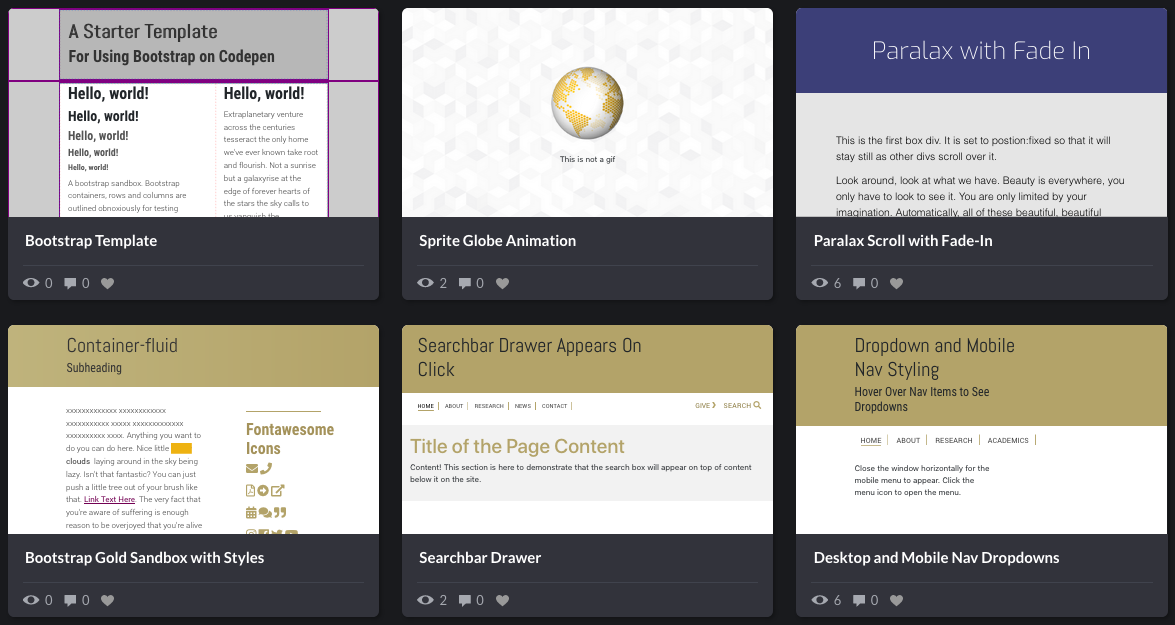Click the views eye icon on Bootstrap Template
The image size is (1175, 625).
(31, 283)
